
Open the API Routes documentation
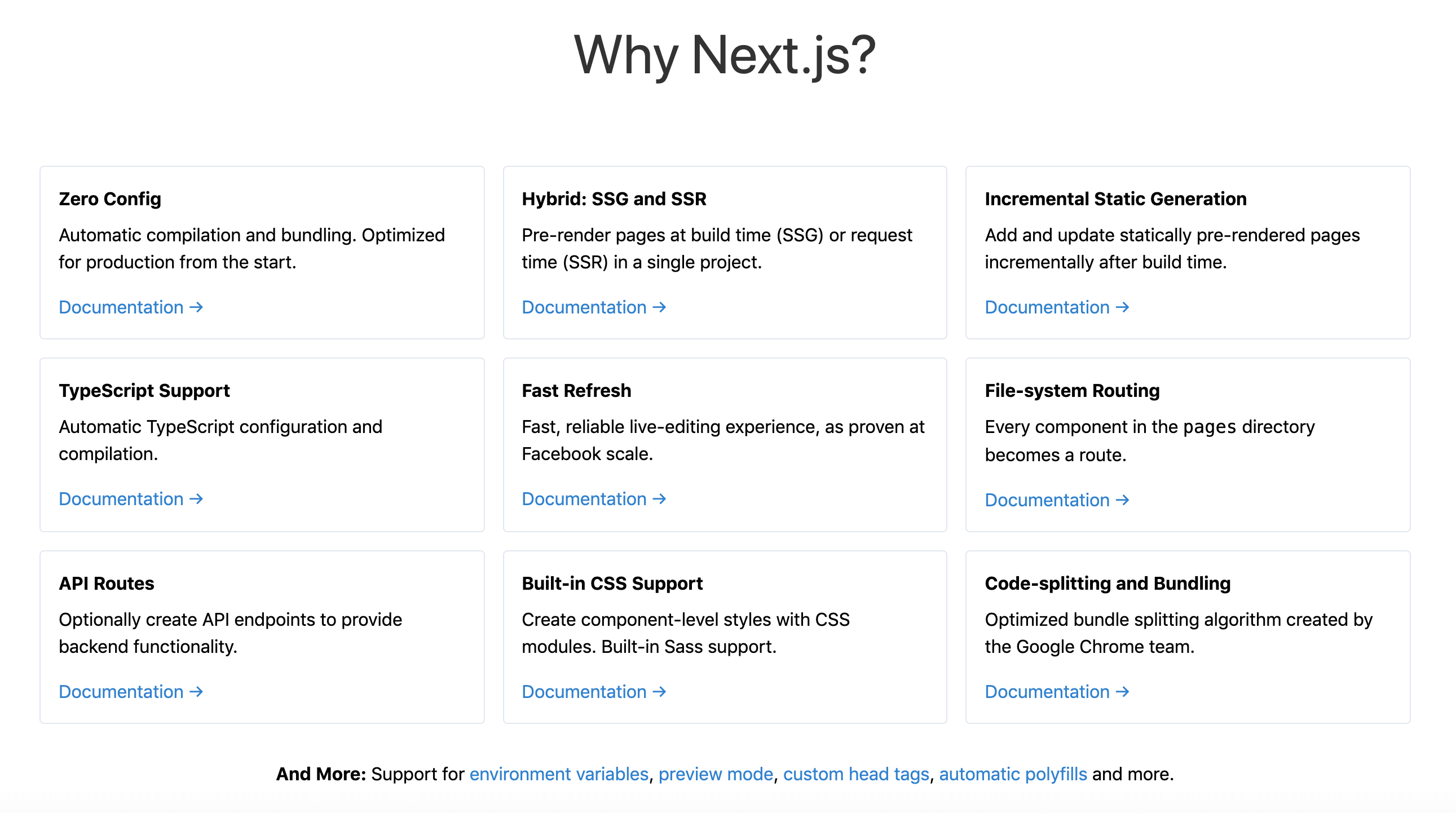121,692
